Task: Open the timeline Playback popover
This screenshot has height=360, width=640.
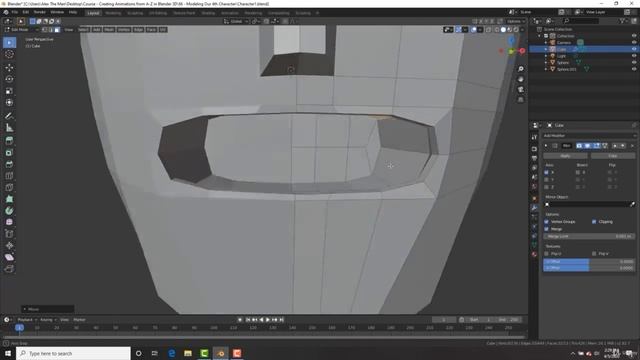Action: 27,320
